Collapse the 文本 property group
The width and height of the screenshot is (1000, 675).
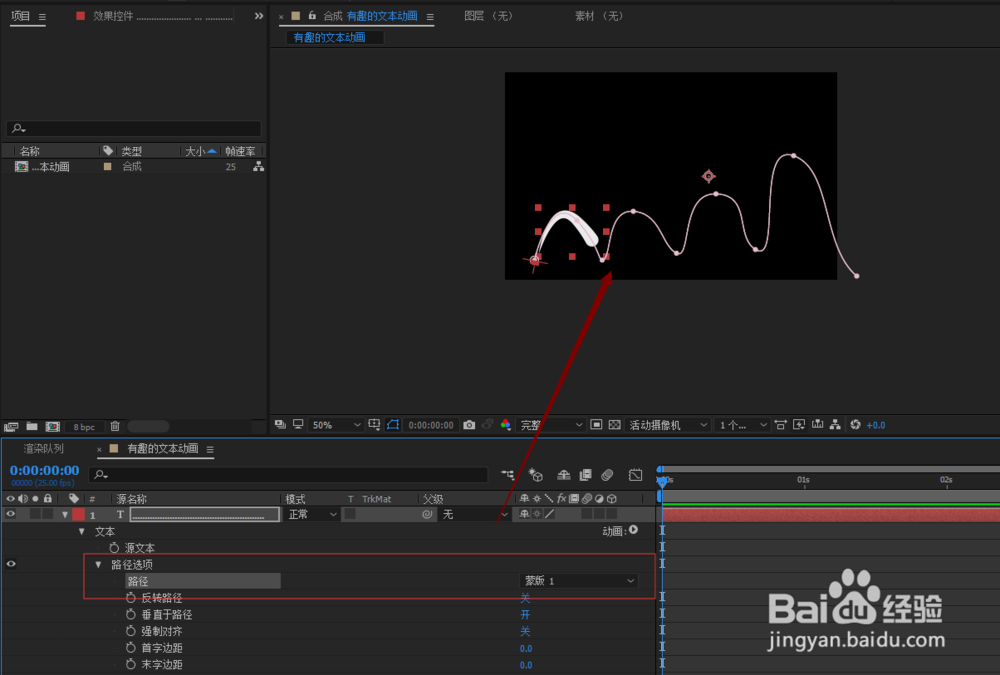click(81, 531)
